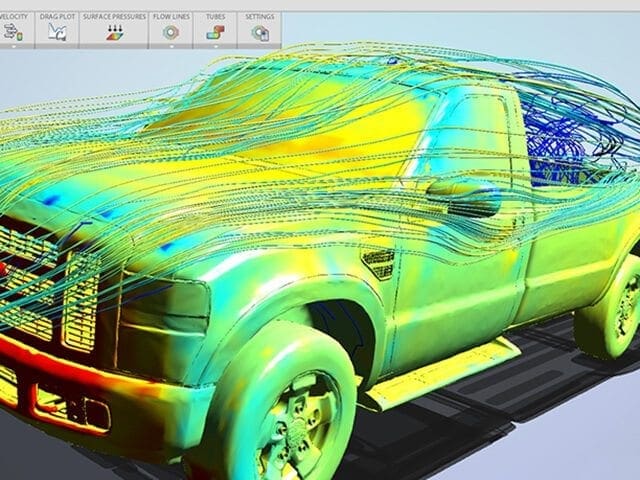Click the 'FLOW LINES' label text
Screen dimensions: 640x480
171,17
